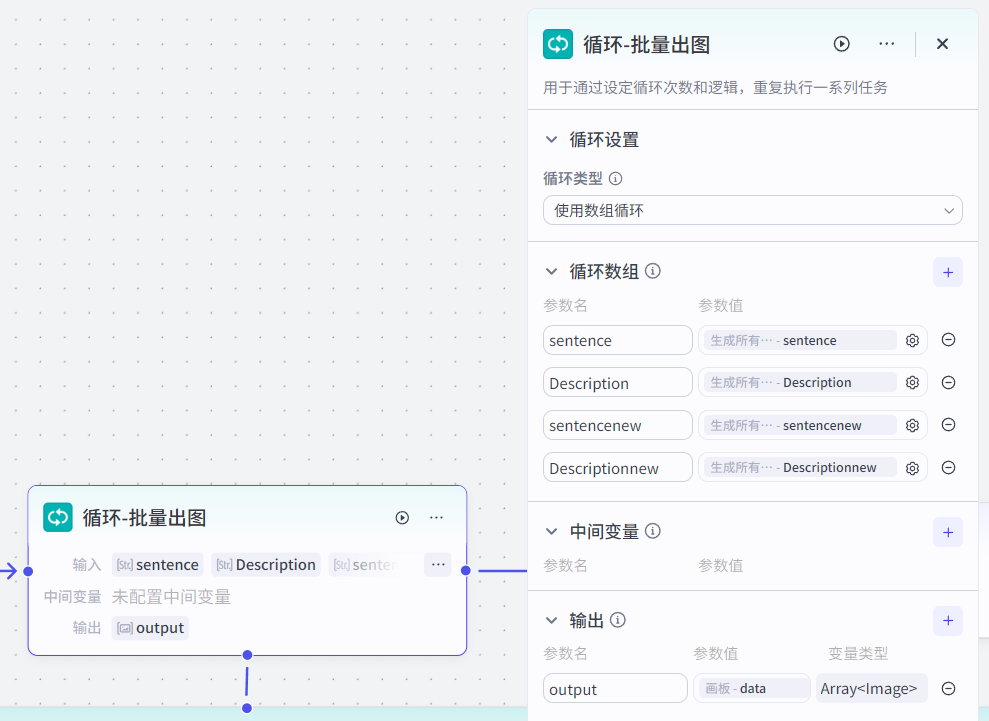The image size is (989, 721).
Task: Show info tooltip for 中间变量
Action: 653,531
